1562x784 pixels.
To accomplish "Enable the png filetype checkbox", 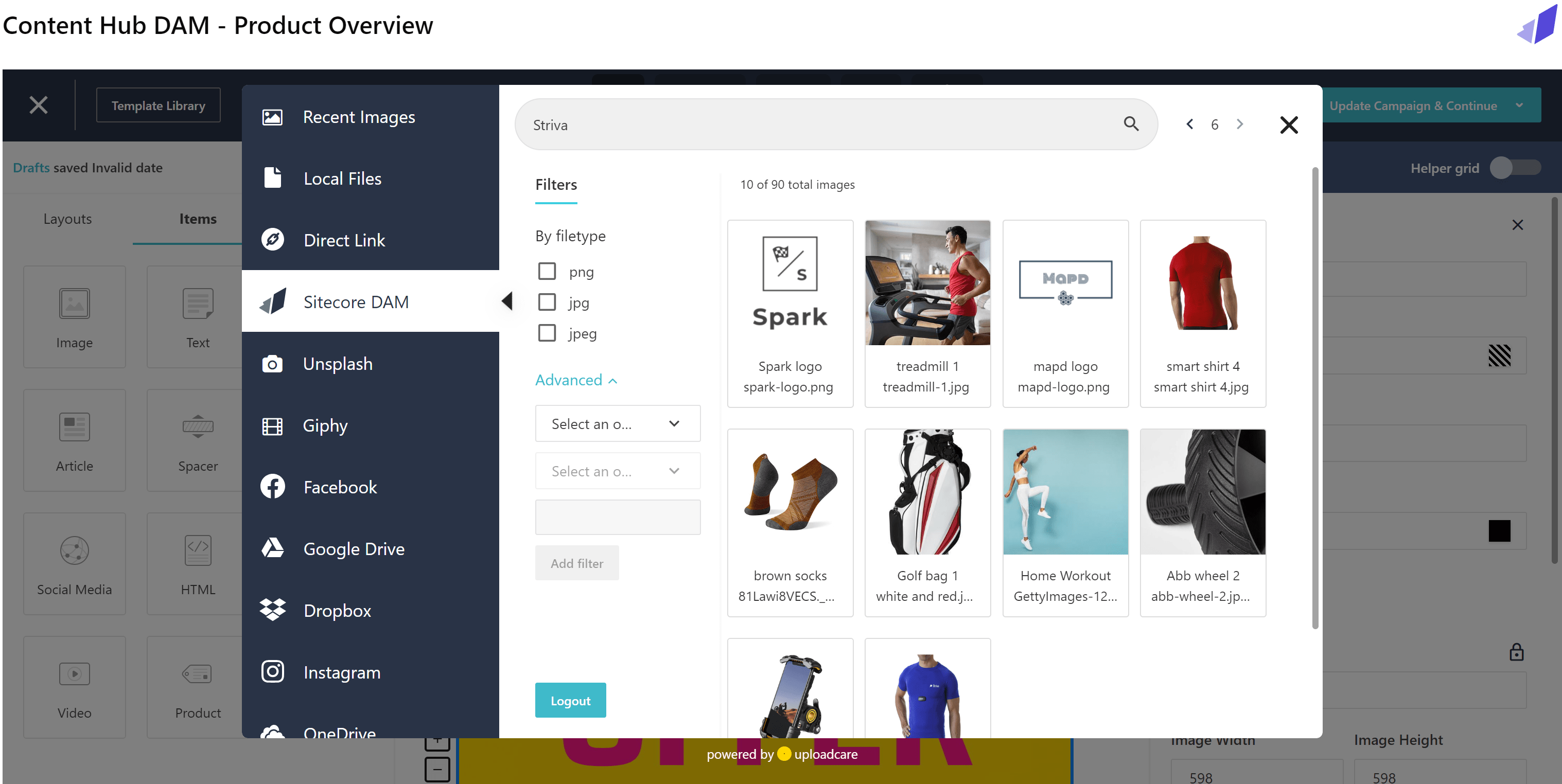I will 547,272.
